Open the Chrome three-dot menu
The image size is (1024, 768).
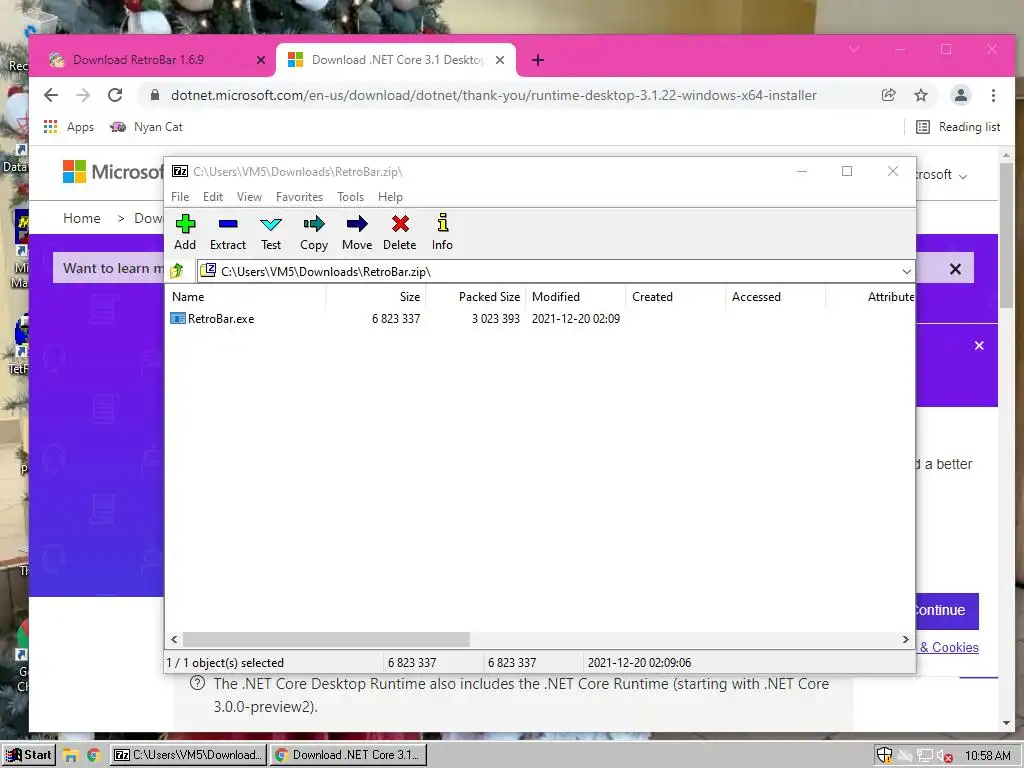993,95
